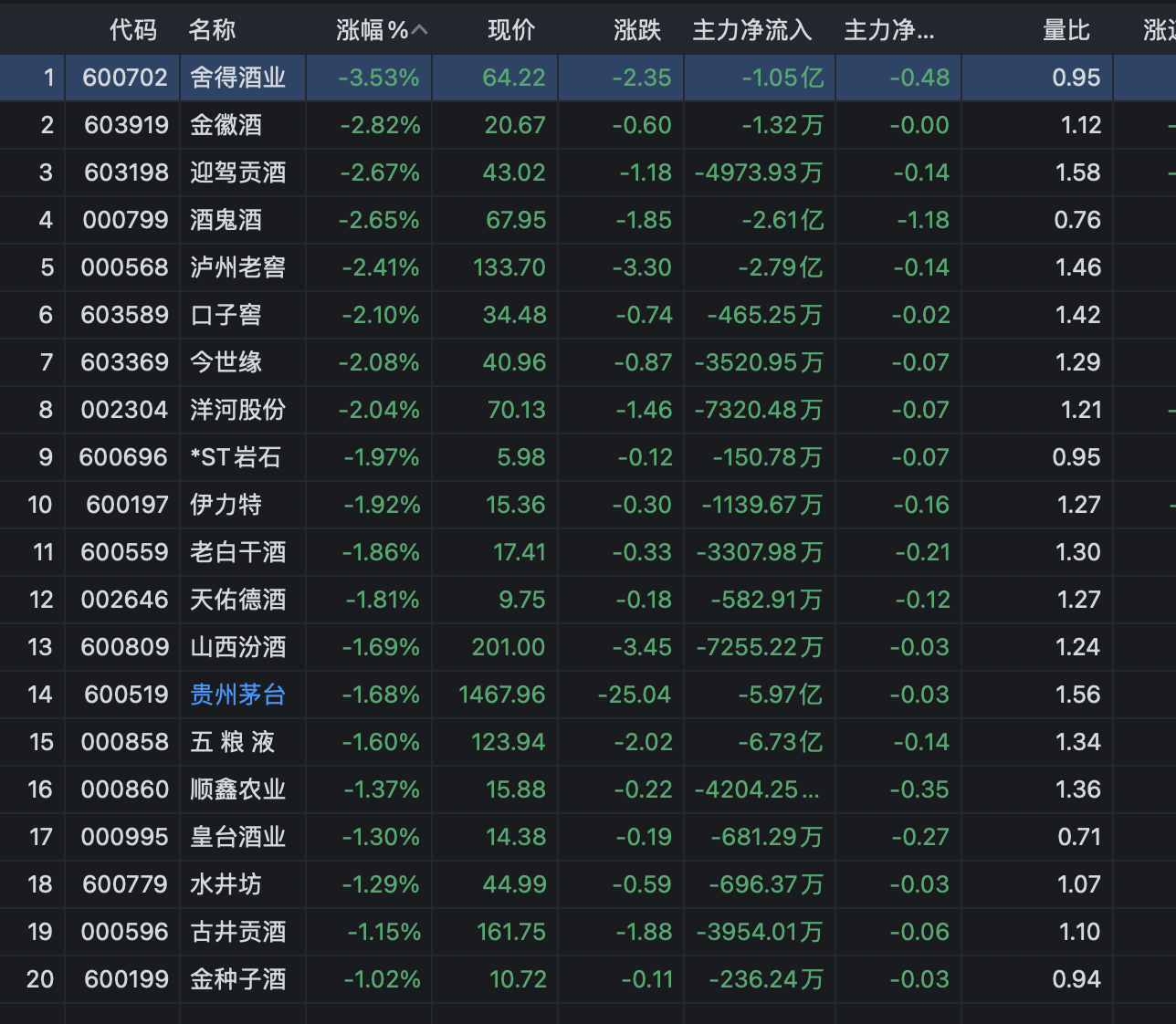Select stock row 老白干酒
The height and width of the screenshot is (1024, 1176).
[588, 552]
